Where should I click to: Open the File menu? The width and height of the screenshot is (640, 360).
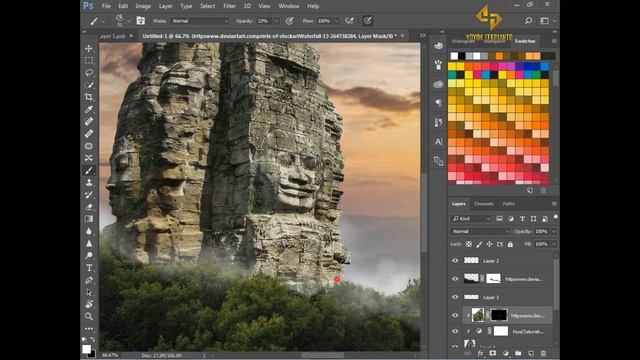(106, 6)
